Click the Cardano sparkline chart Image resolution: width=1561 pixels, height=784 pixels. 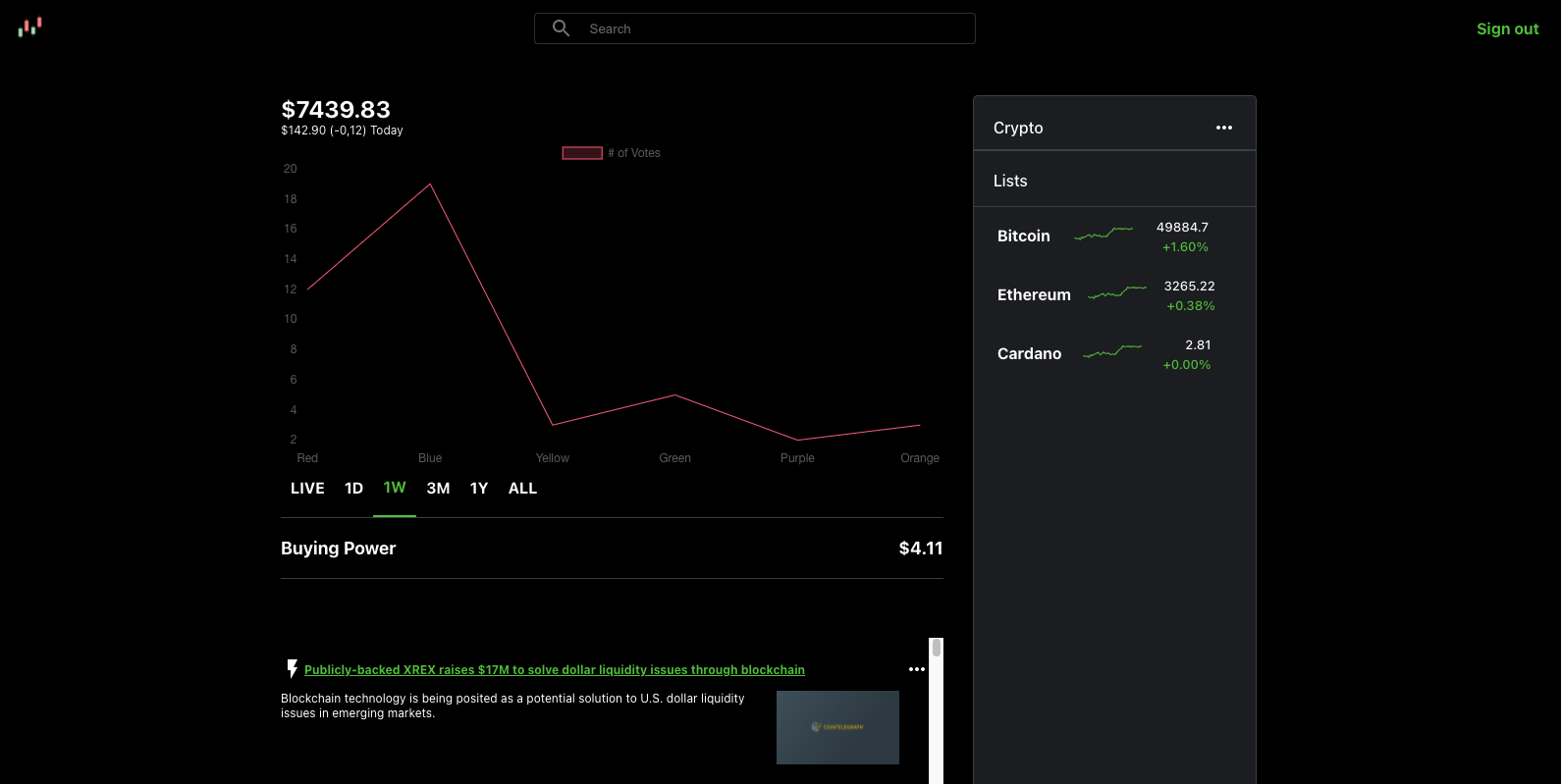point(1112,350)
